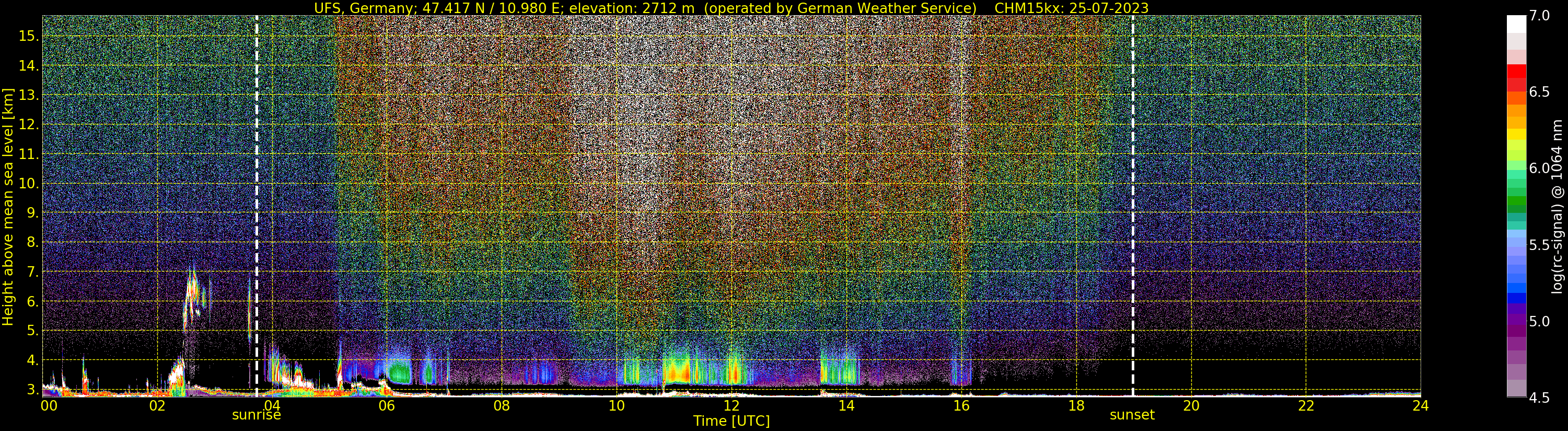Click the height axis tick '13.'

click(x=29, y=95)
